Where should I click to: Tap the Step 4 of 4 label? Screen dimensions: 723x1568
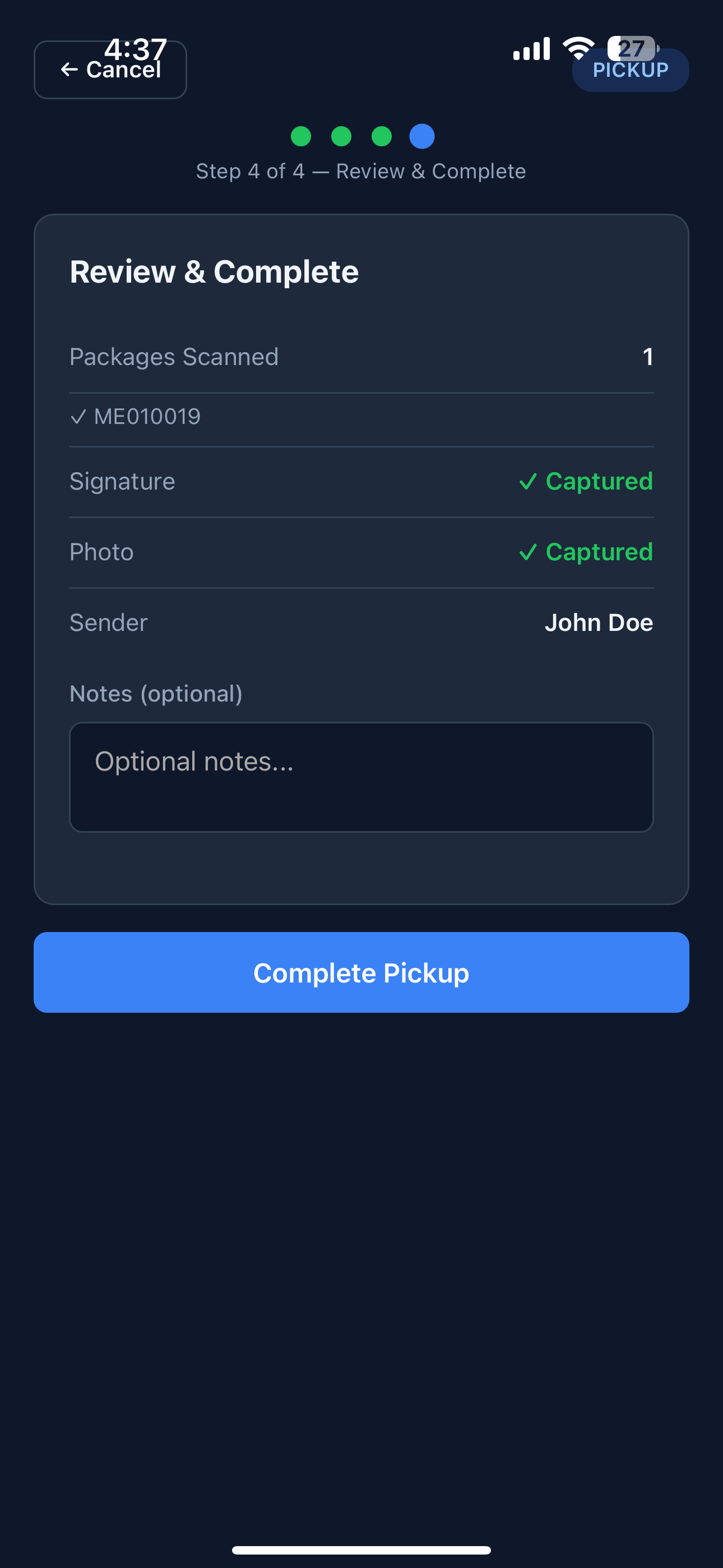pyautogui.click(x=361, y=172)
